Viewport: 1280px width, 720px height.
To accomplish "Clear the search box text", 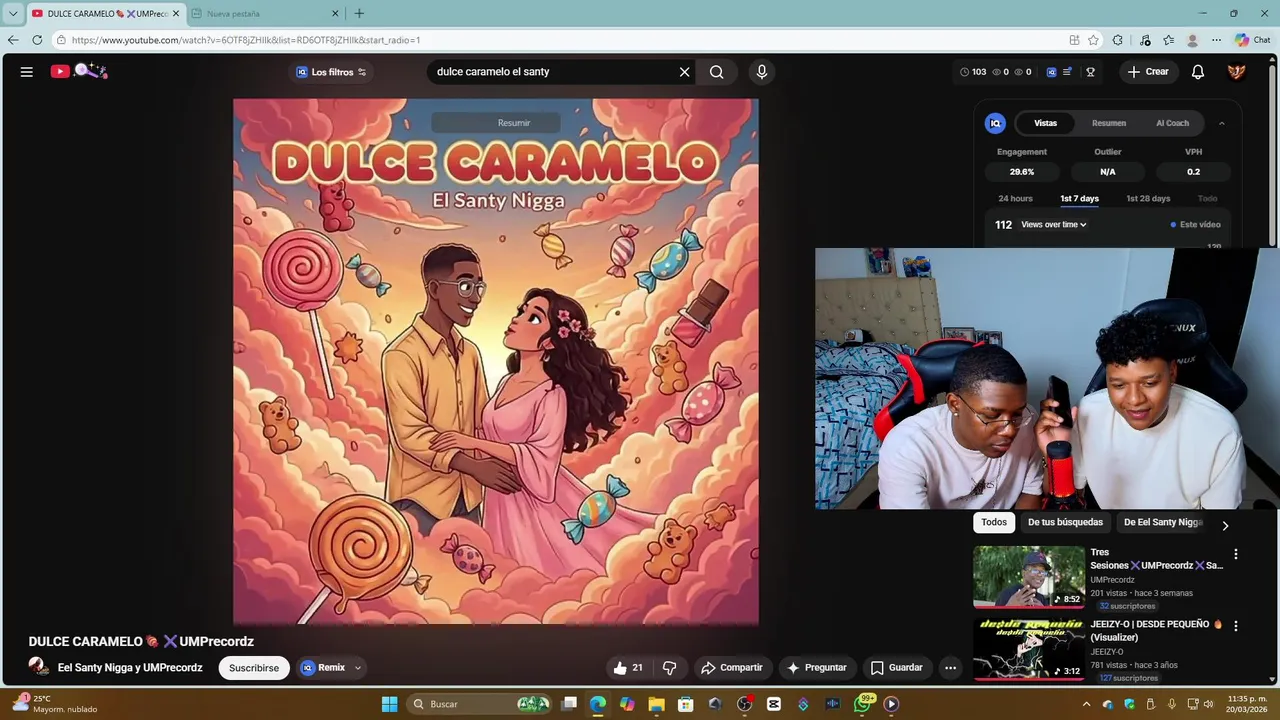I will click(x=684, y=72).
